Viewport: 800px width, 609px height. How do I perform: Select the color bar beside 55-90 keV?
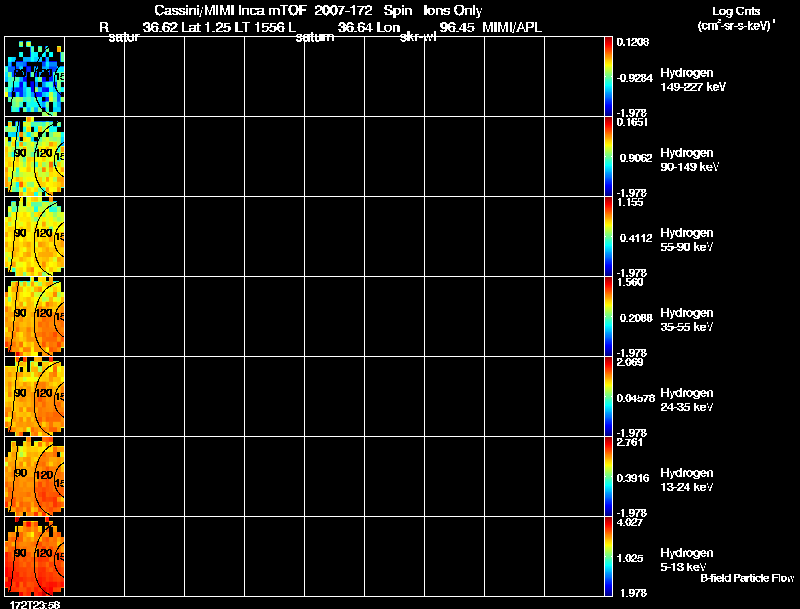click(x=608, y=237)
